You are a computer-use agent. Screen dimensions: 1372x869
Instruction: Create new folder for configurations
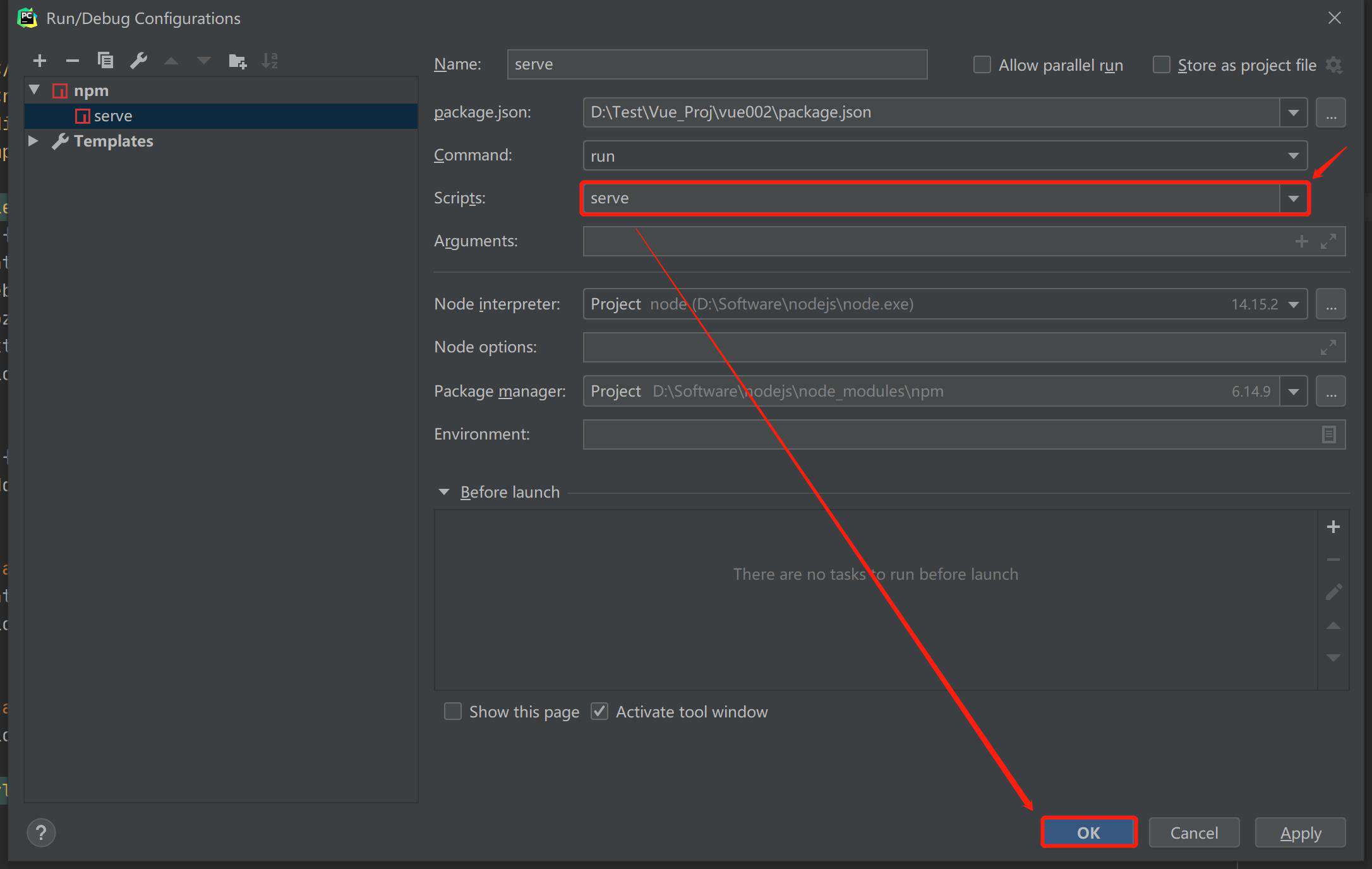(238, 61)
